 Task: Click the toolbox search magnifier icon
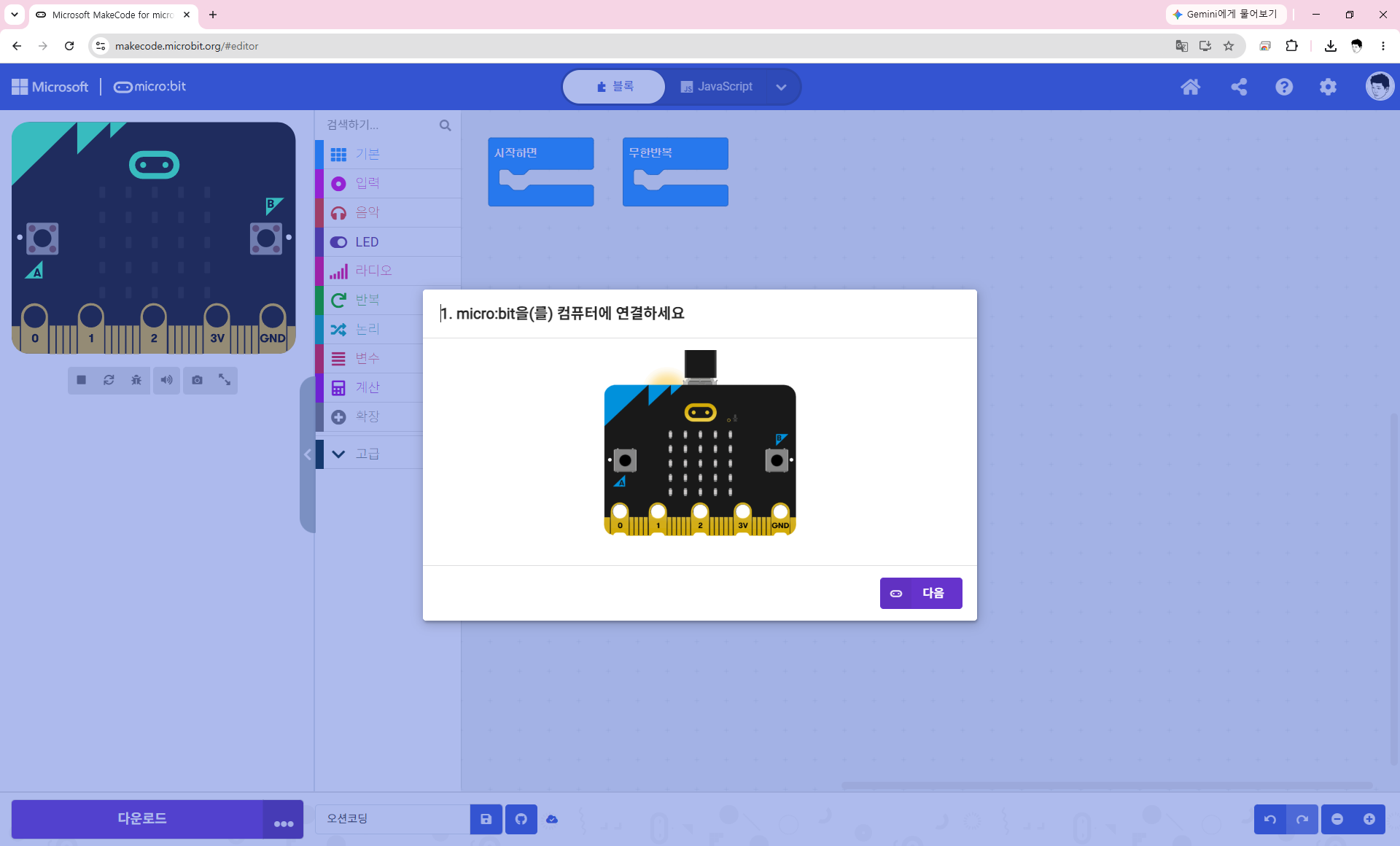[x=445, y=125]
